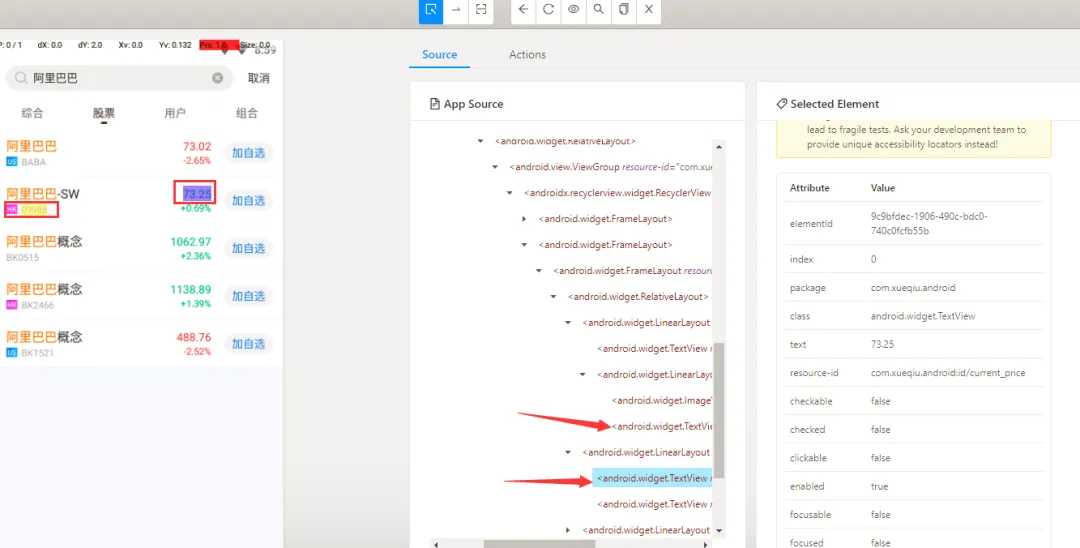
Task: Open the 股票 tab in the app
Action: pyautogui.click(x=104, y=114)
